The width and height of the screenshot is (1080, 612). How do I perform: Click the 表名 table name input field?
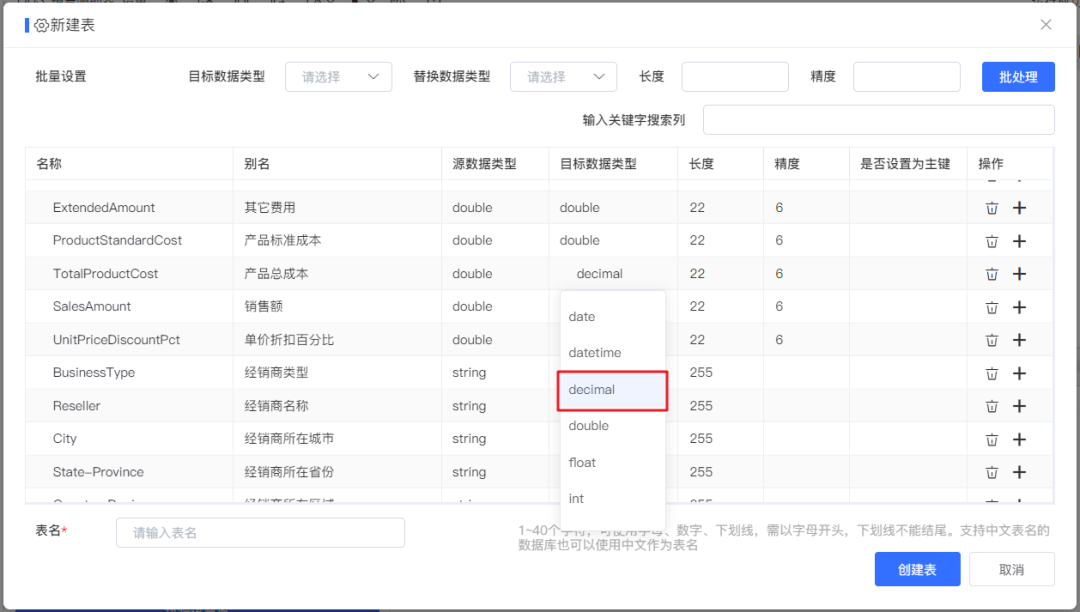click(x=260, y=533)
